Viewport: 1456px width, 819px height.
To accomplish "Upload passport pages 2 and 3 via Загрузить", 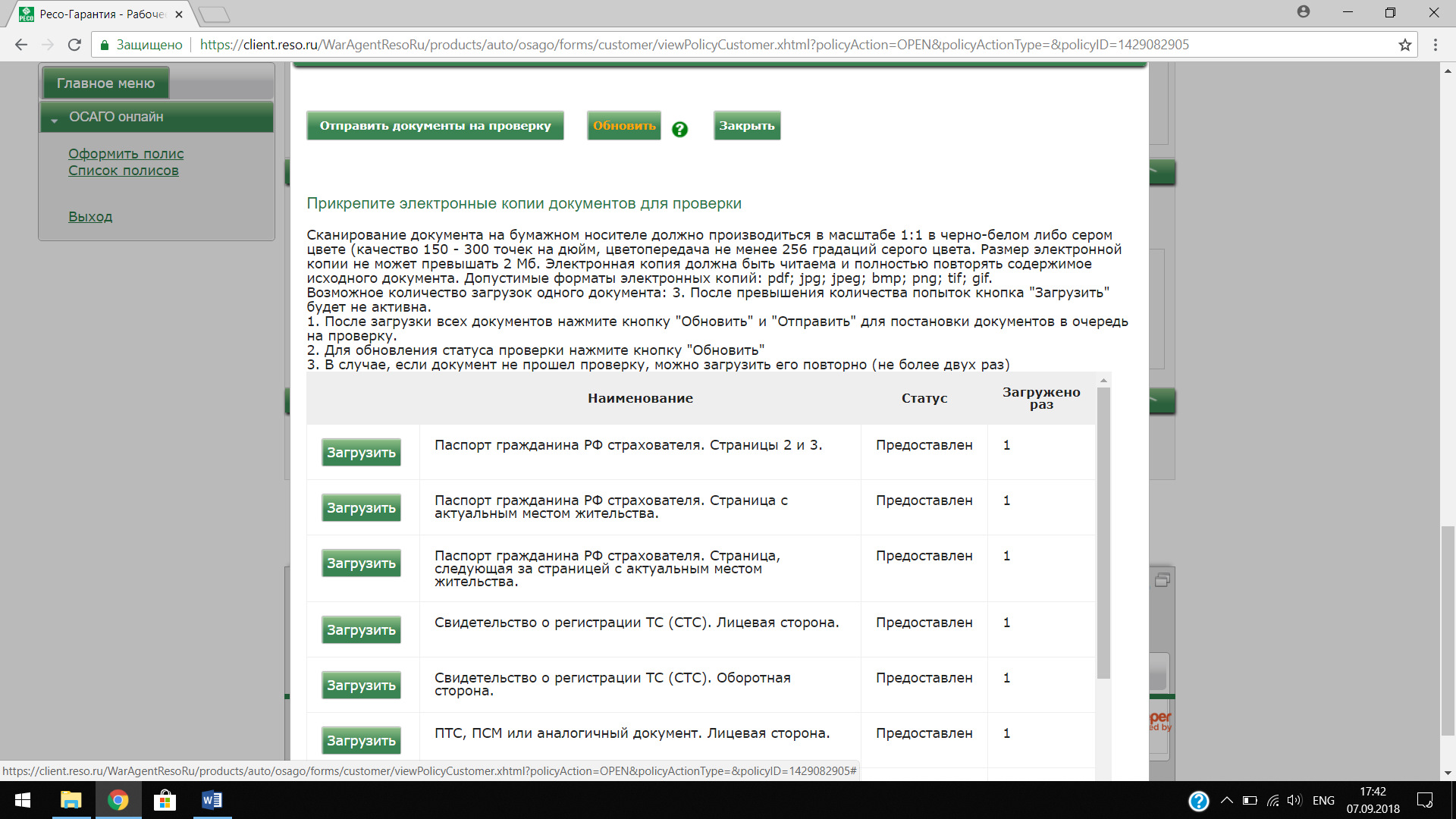I will click(361, 453).
